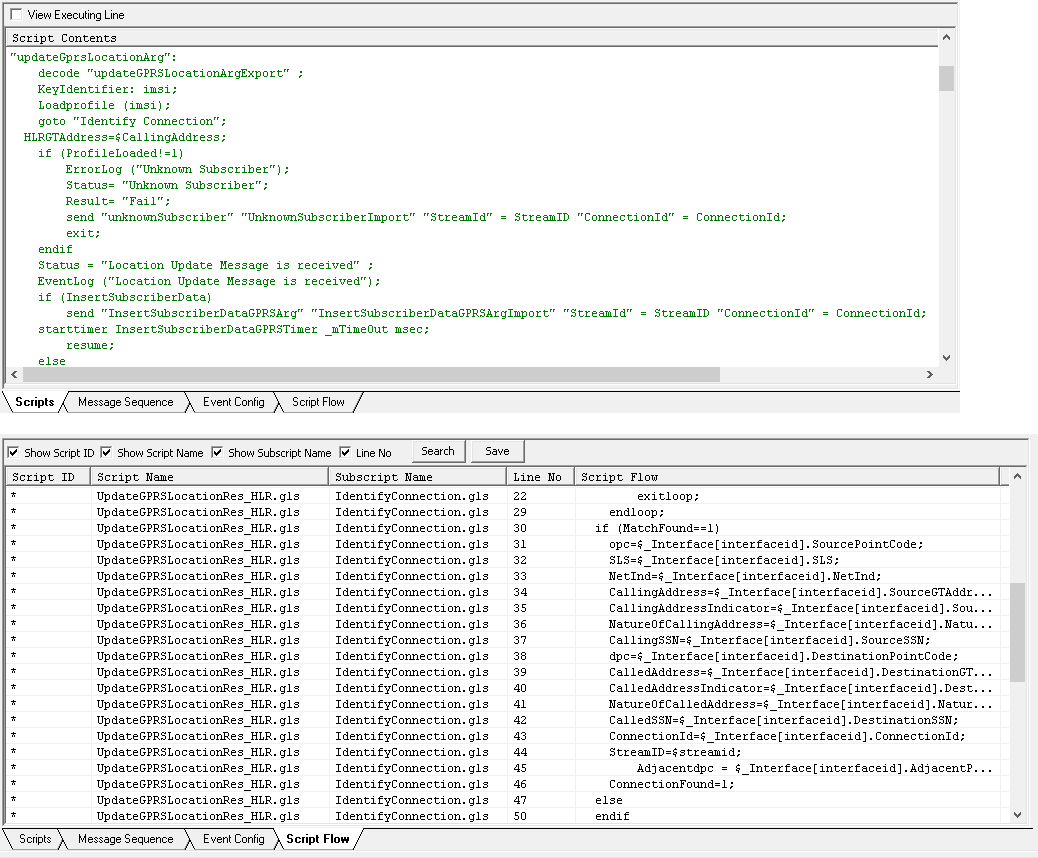Click the 'Result= "Fail";' script line
The height and width of the screenshot is (858, 1038).
click(118, 201)
